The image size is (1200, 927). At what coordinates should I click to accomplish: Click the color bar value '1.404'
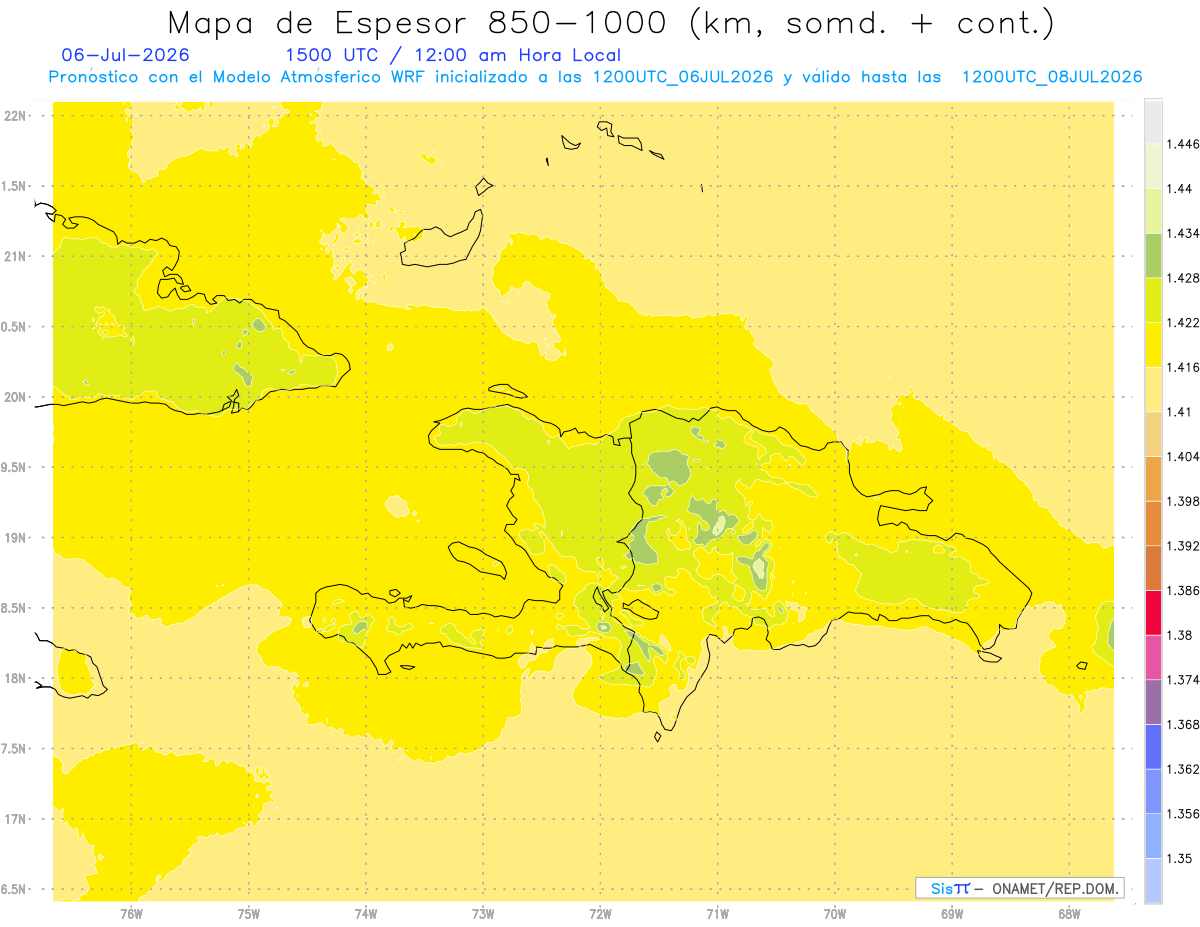(1183, 457)
